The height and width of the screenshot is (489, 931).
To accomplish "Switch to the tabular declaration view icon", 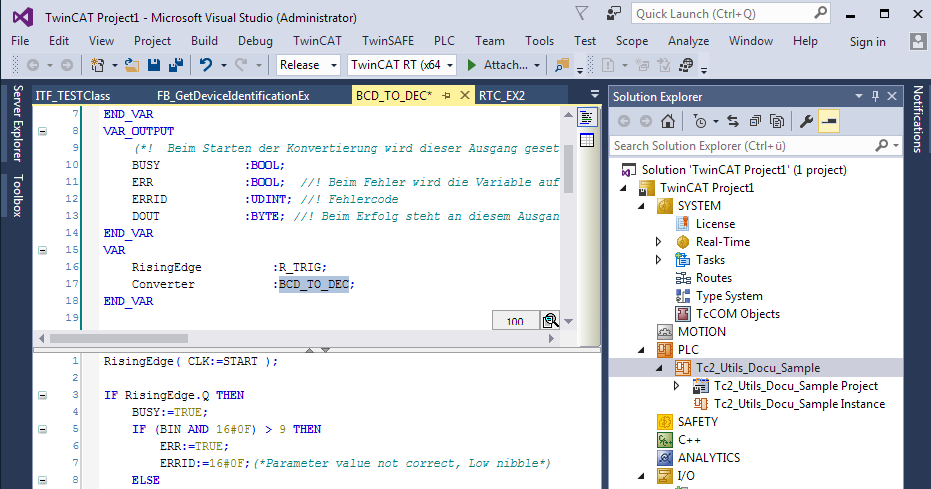I will (587, 140).
